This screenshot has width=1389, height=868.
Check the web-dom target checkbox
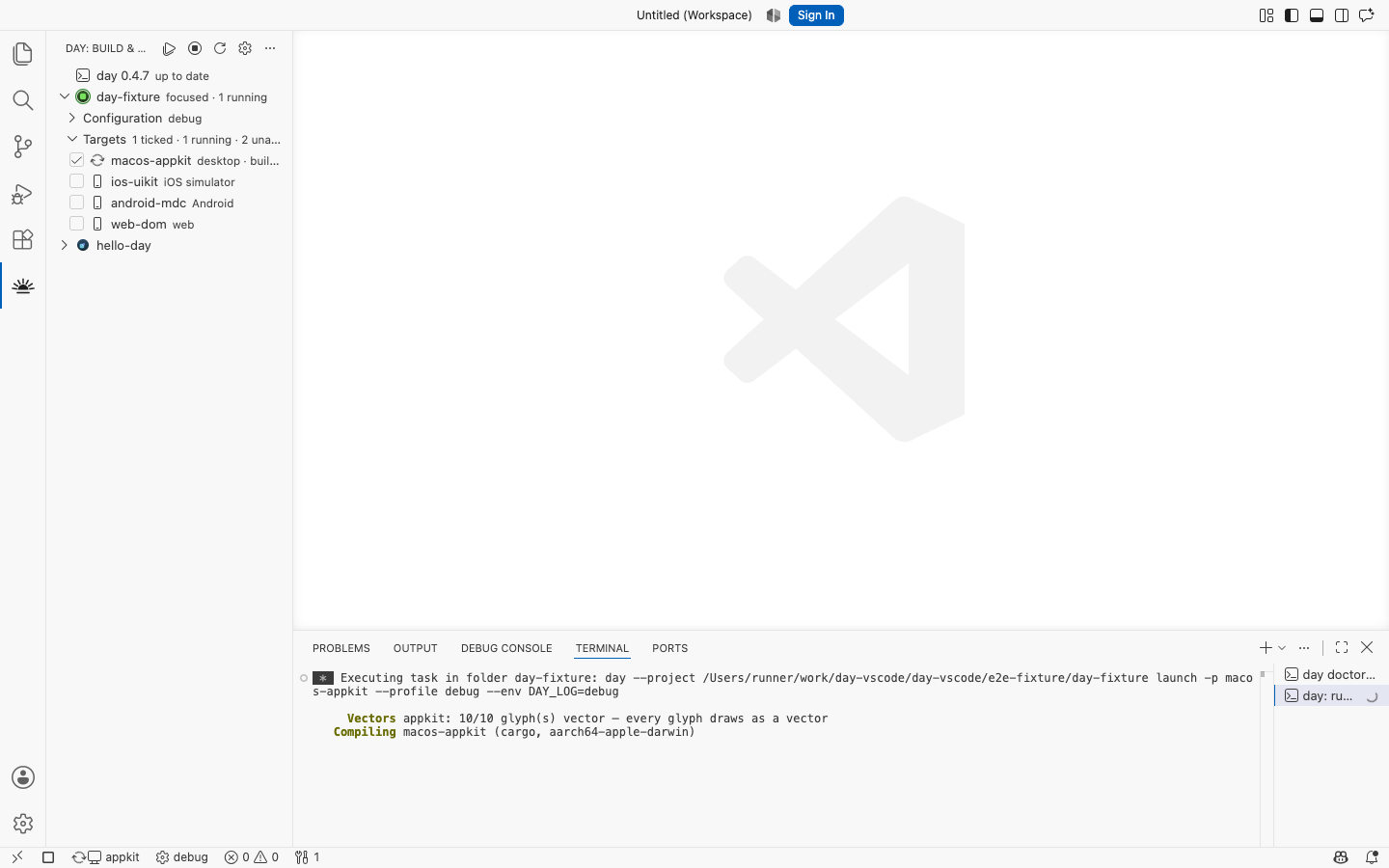pos(77,224)
